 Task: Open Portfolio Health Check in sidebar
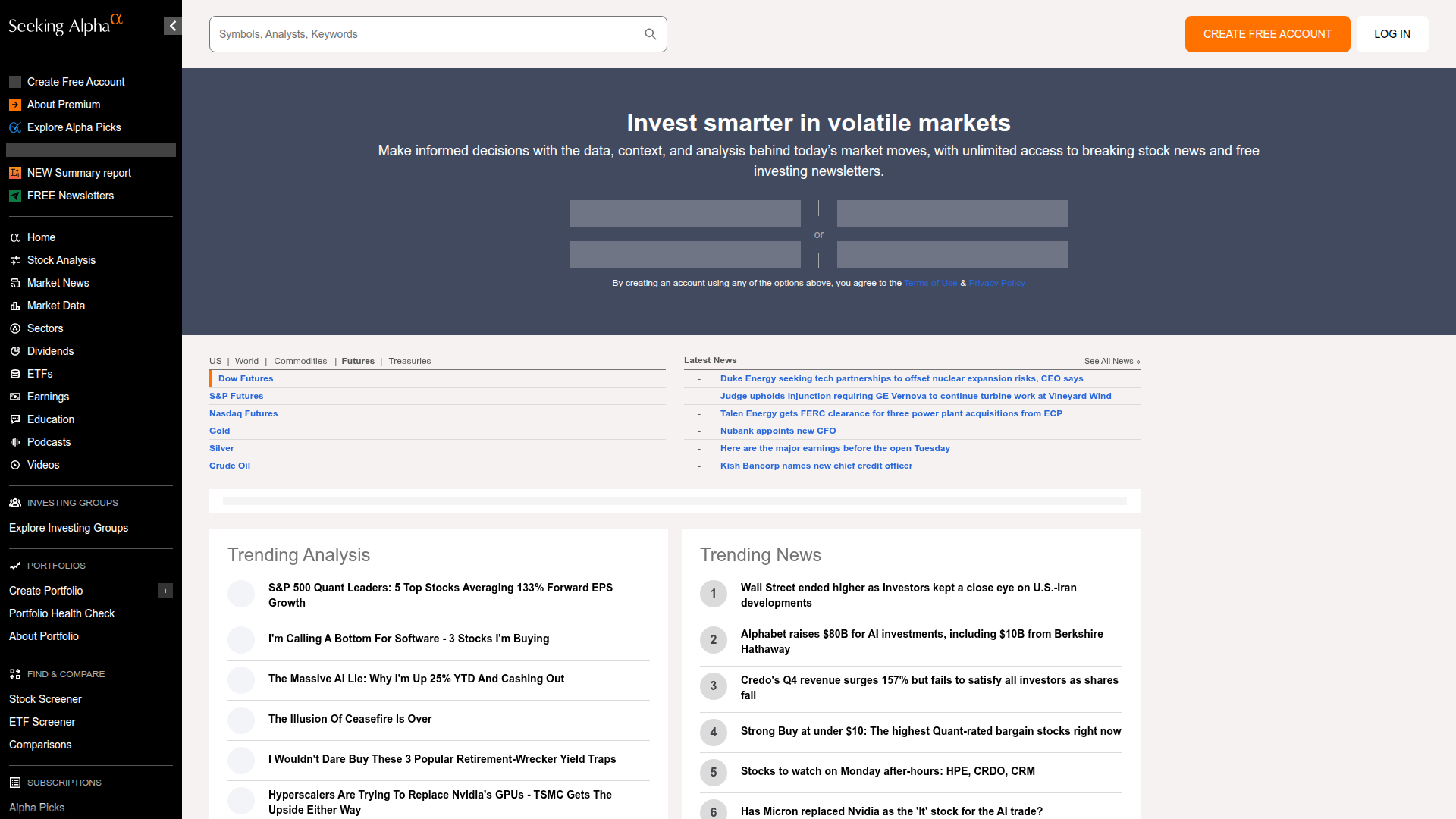tap(61, 613)
